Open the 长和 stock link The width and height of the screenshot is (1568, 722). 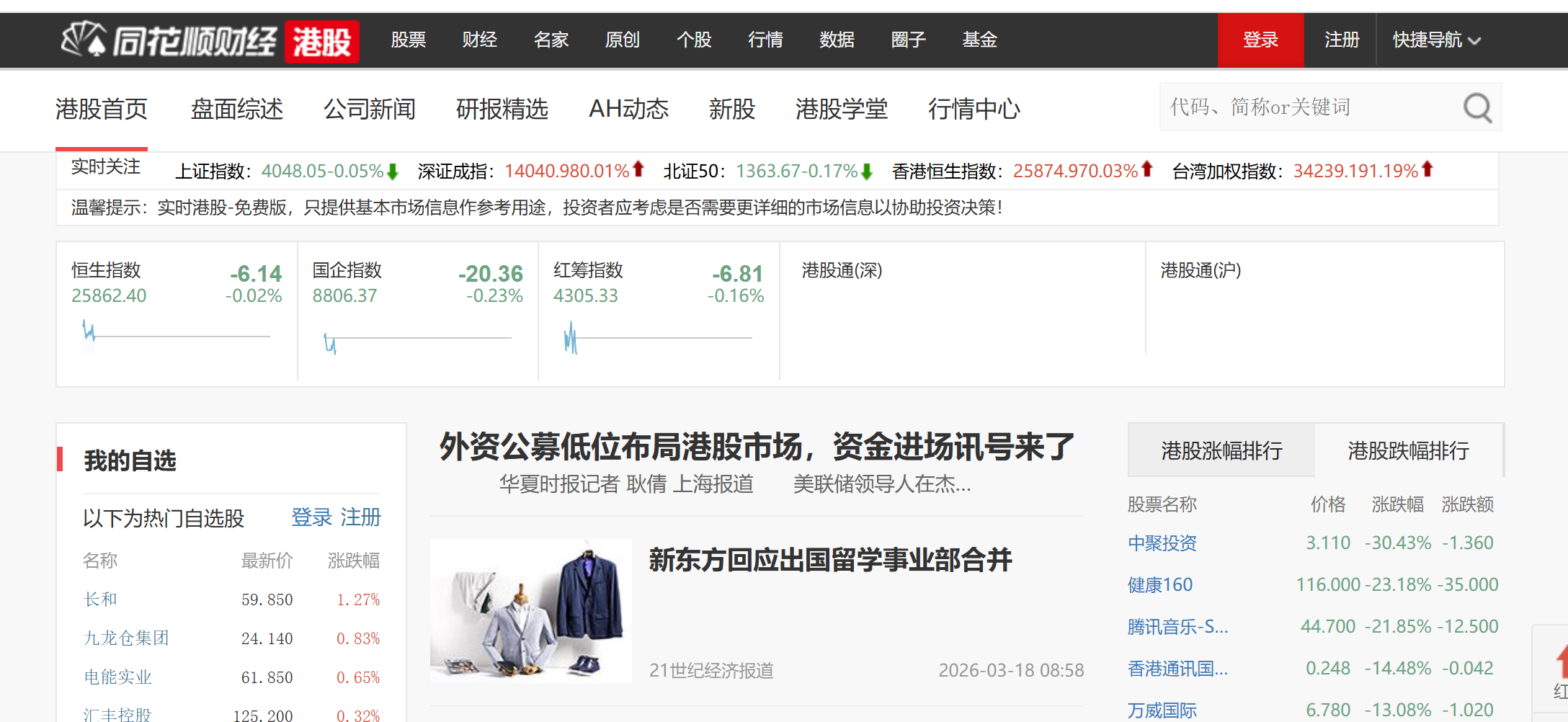tap(100, 600)
